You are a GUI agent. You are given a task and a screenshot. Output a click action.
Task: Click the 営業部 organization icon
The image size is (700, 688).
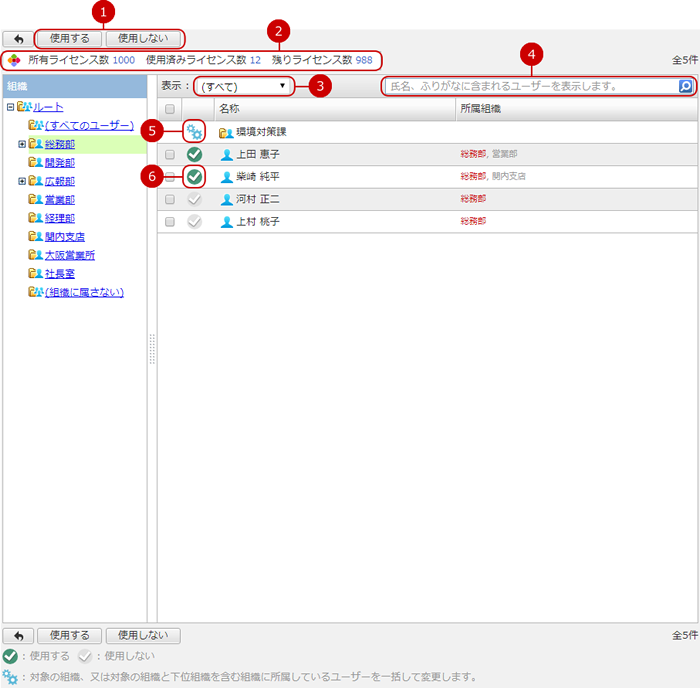[36, 199]
